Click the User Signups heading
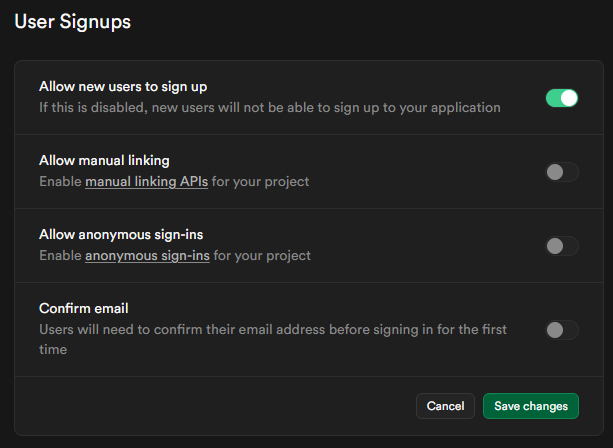Screen dimensions: 613x448 click(72, 21)
